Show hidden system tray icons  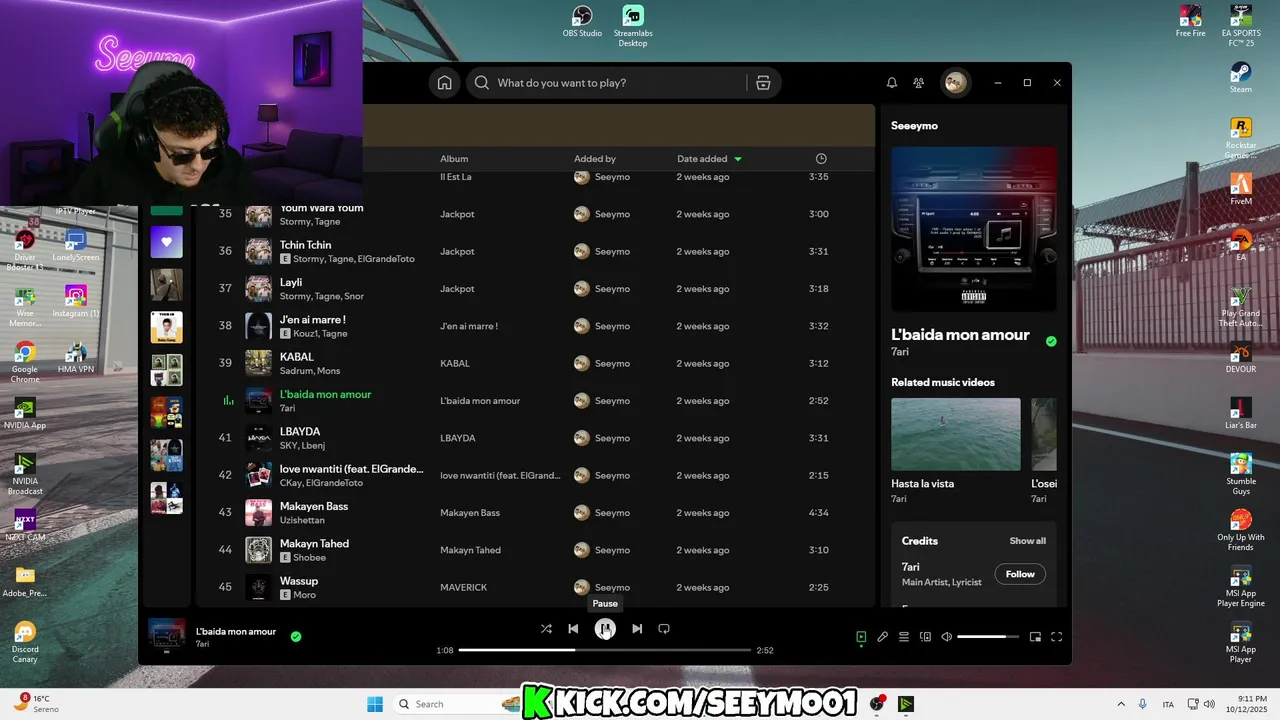click(1120, 704)
